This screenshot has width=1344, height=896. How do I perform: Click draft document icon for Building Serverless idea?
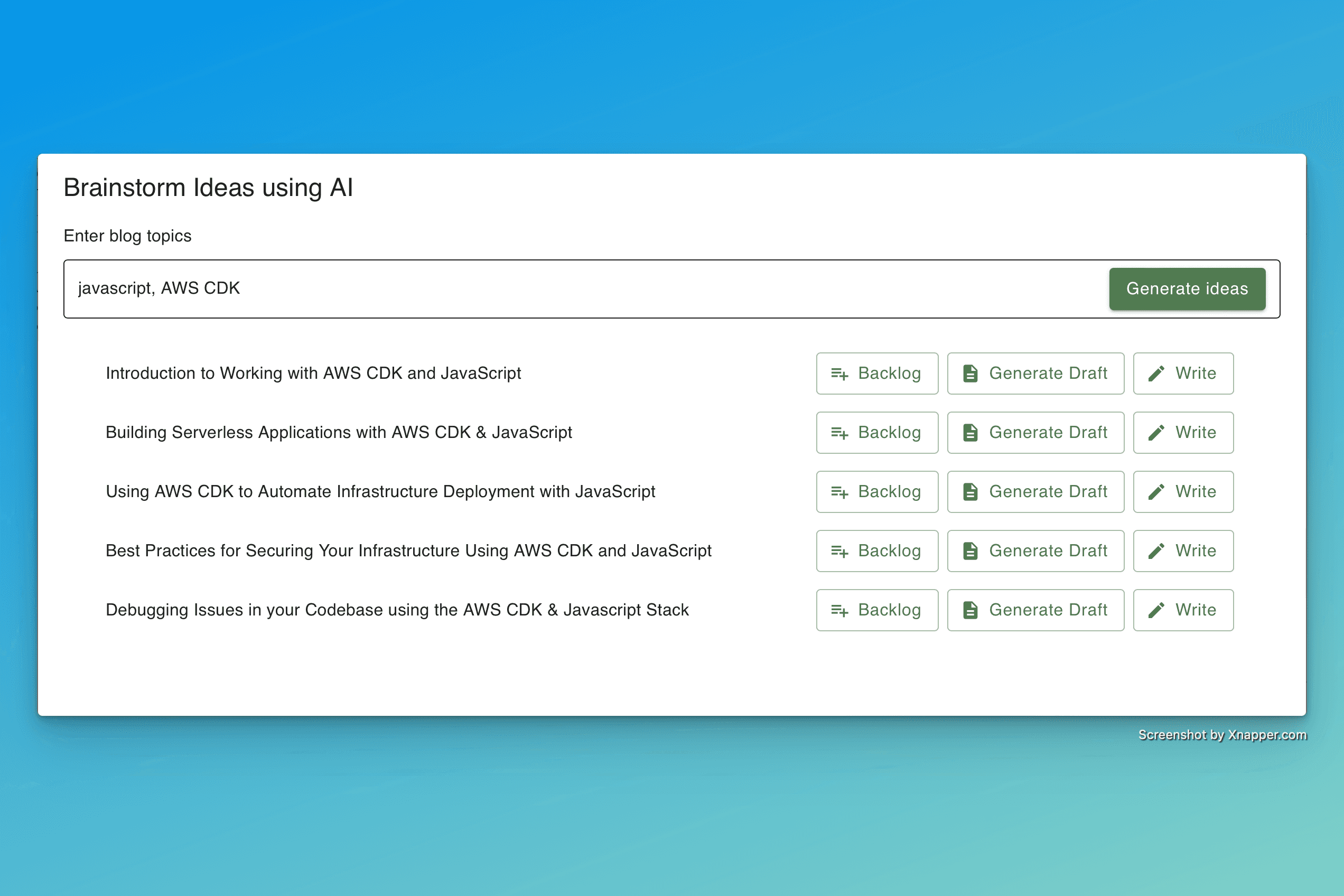970,433
